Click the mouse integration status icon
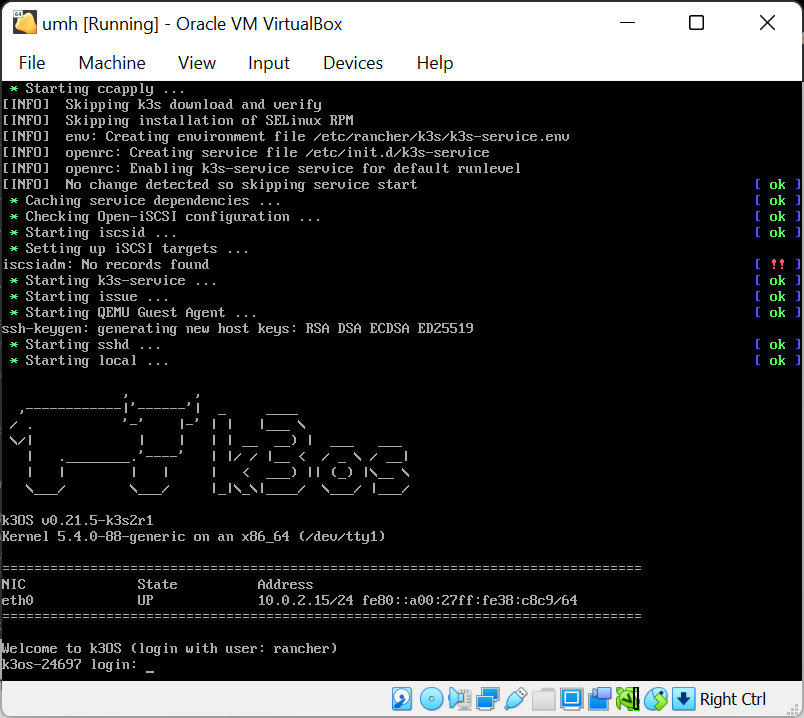This screenshot has height=718, width=804. tap(656, 698)
